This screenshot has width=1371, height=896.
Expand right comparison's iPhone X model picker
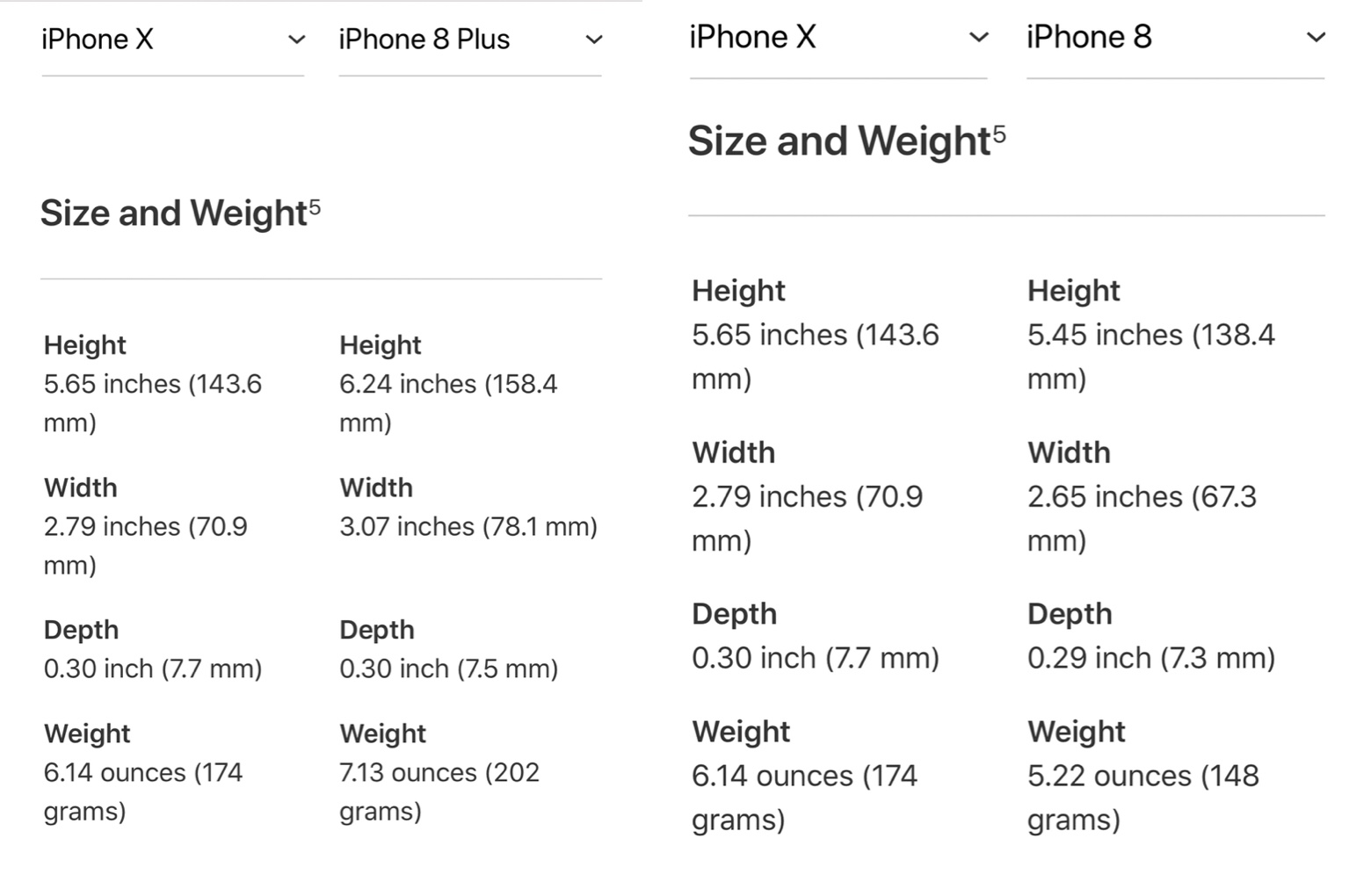[838, 39]
